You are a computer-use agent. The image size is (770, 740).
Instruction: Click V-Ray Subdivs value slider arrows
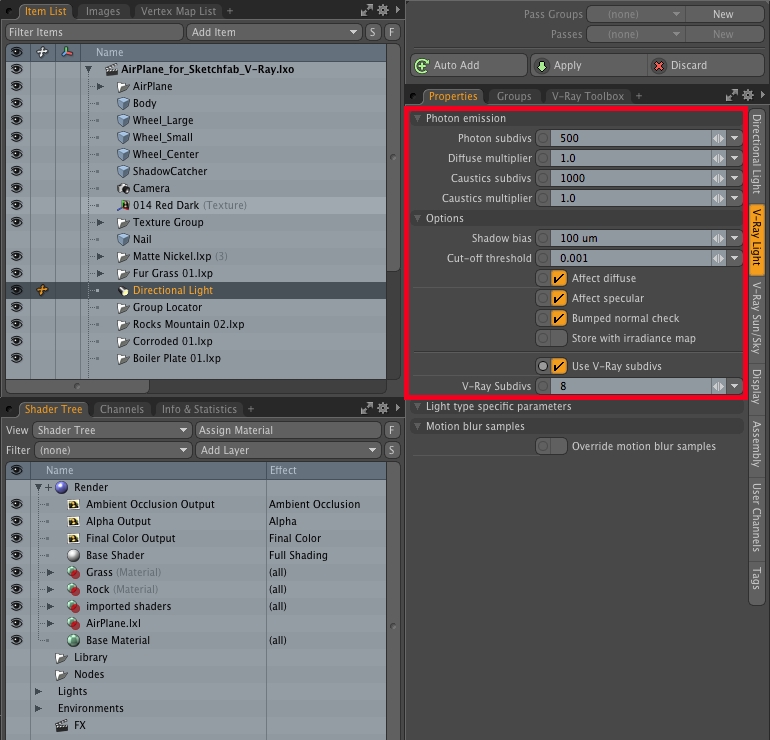(718, 386)
